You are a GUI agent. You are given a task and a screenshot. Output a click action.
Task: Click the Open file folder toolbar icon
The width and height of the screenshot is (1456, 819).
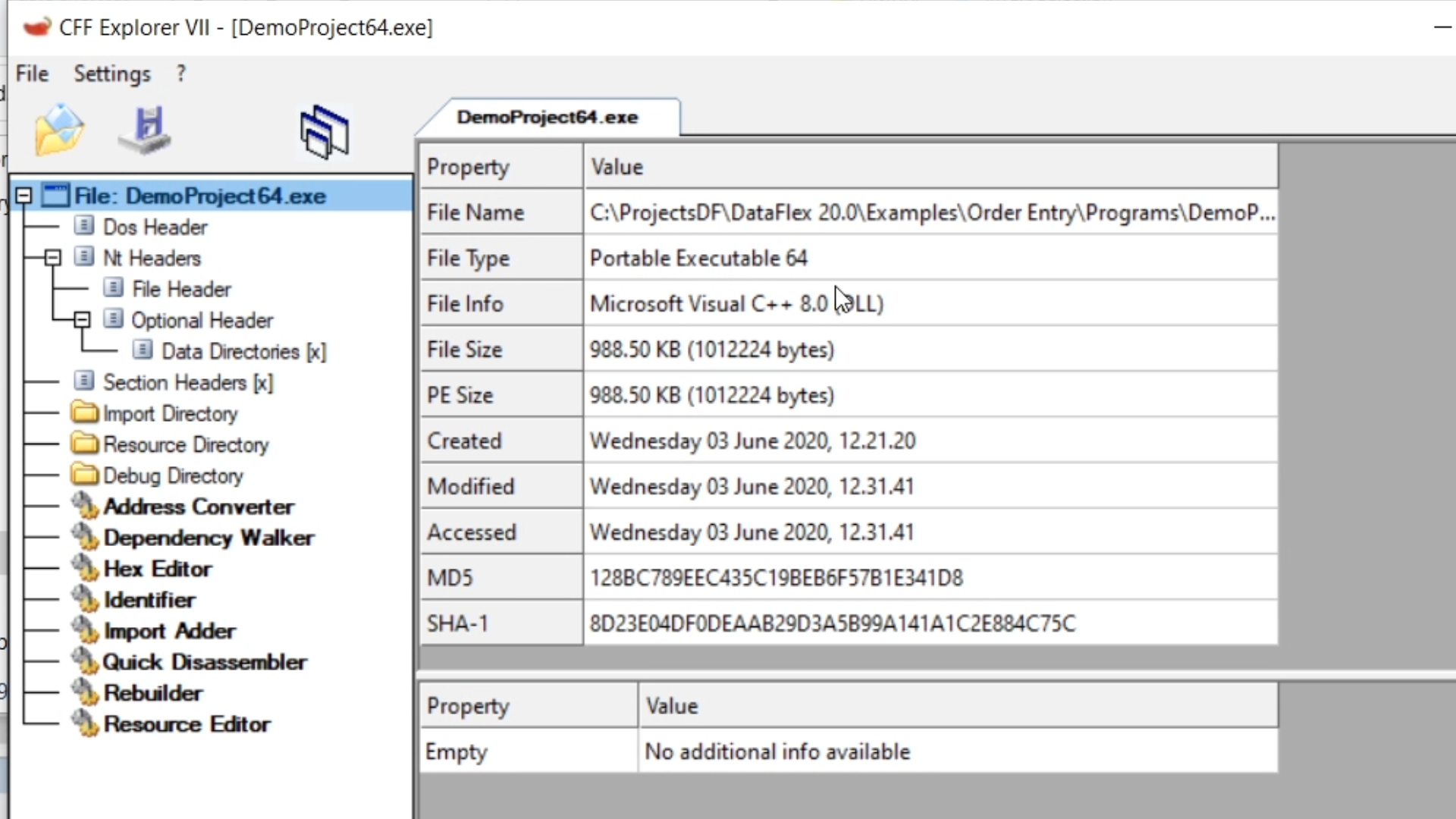point(59,130)
